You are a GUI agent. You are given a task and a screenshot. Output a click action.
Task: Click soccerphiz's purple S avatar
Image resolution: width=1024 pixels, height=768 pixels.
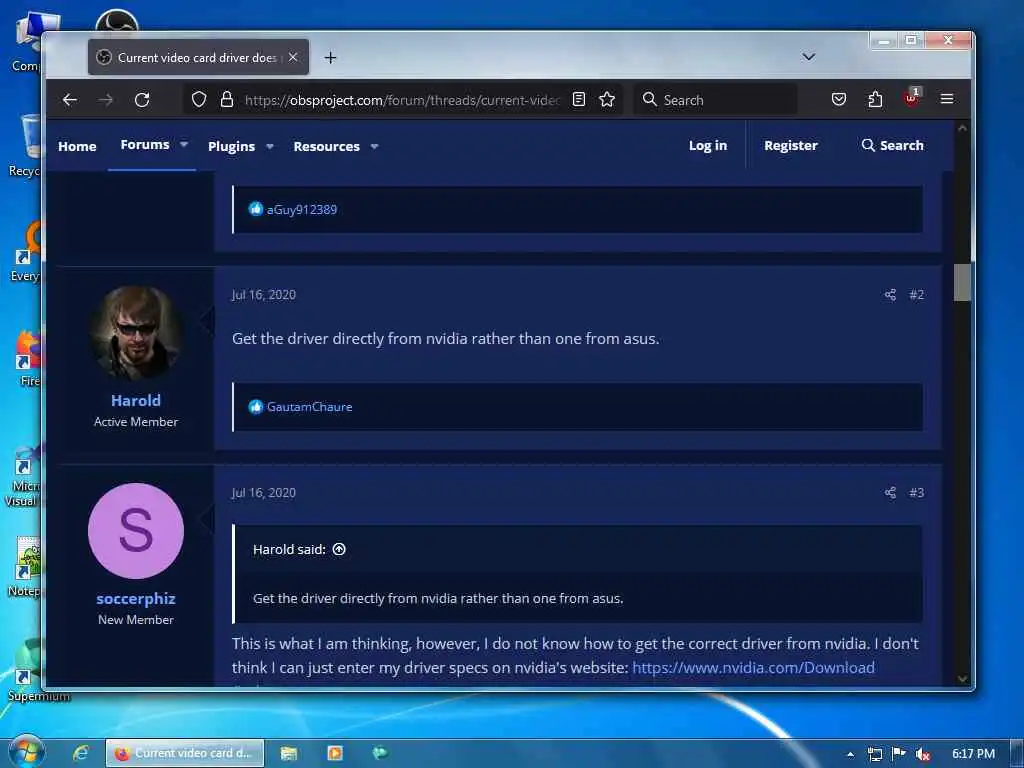point(136,531)
